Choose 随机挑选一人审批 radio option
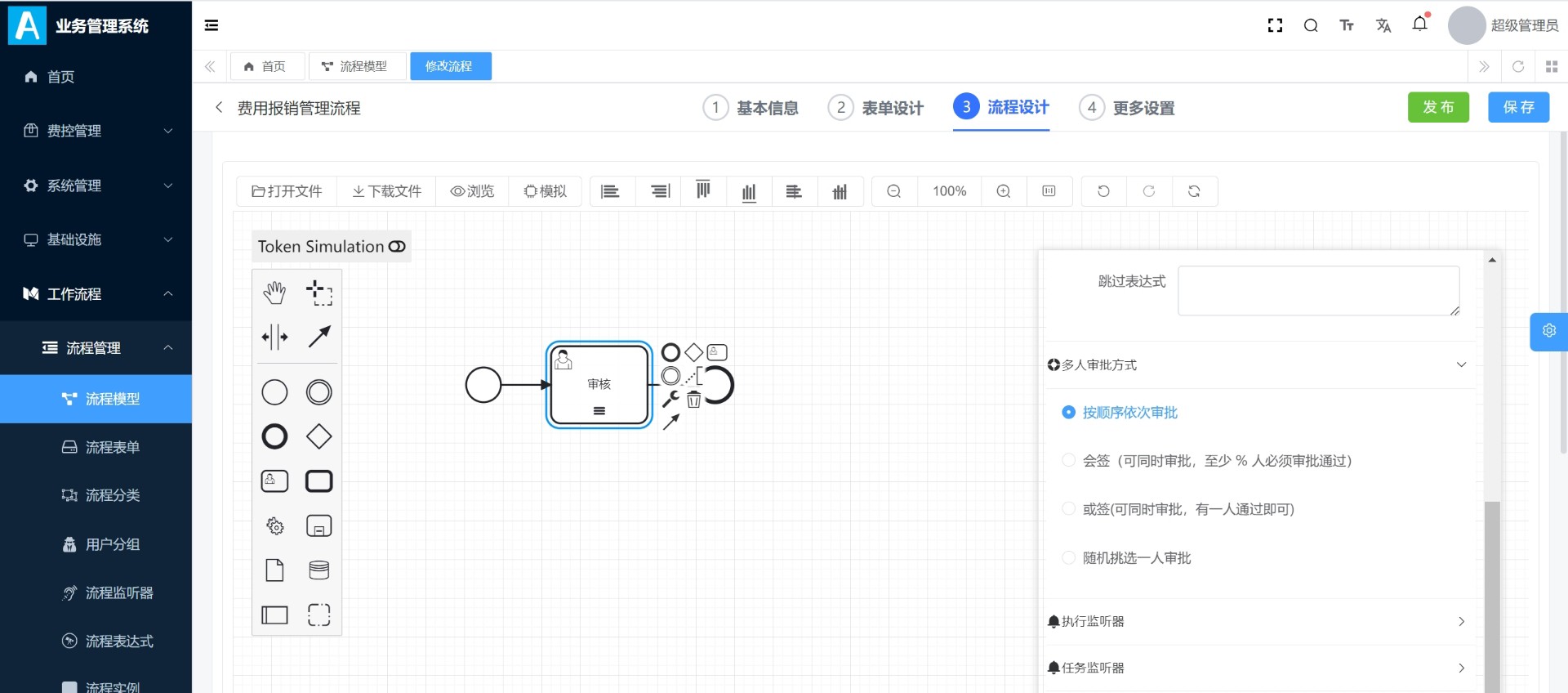 tap(1068, 558)
